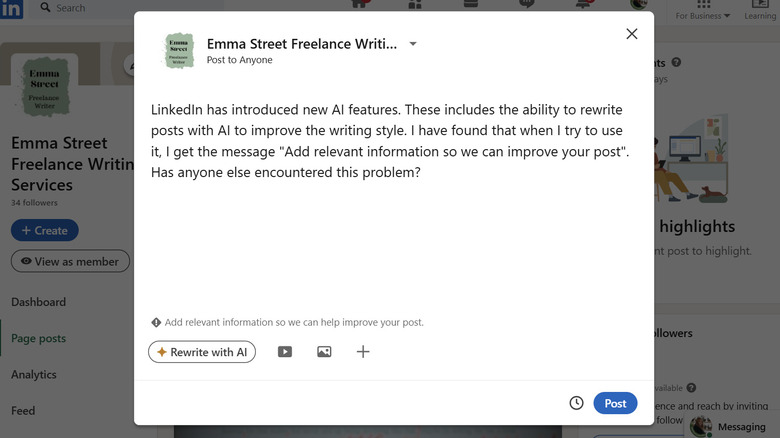Click the Rewrite with AI button
The image size is (780, 438).
point(202,352)
